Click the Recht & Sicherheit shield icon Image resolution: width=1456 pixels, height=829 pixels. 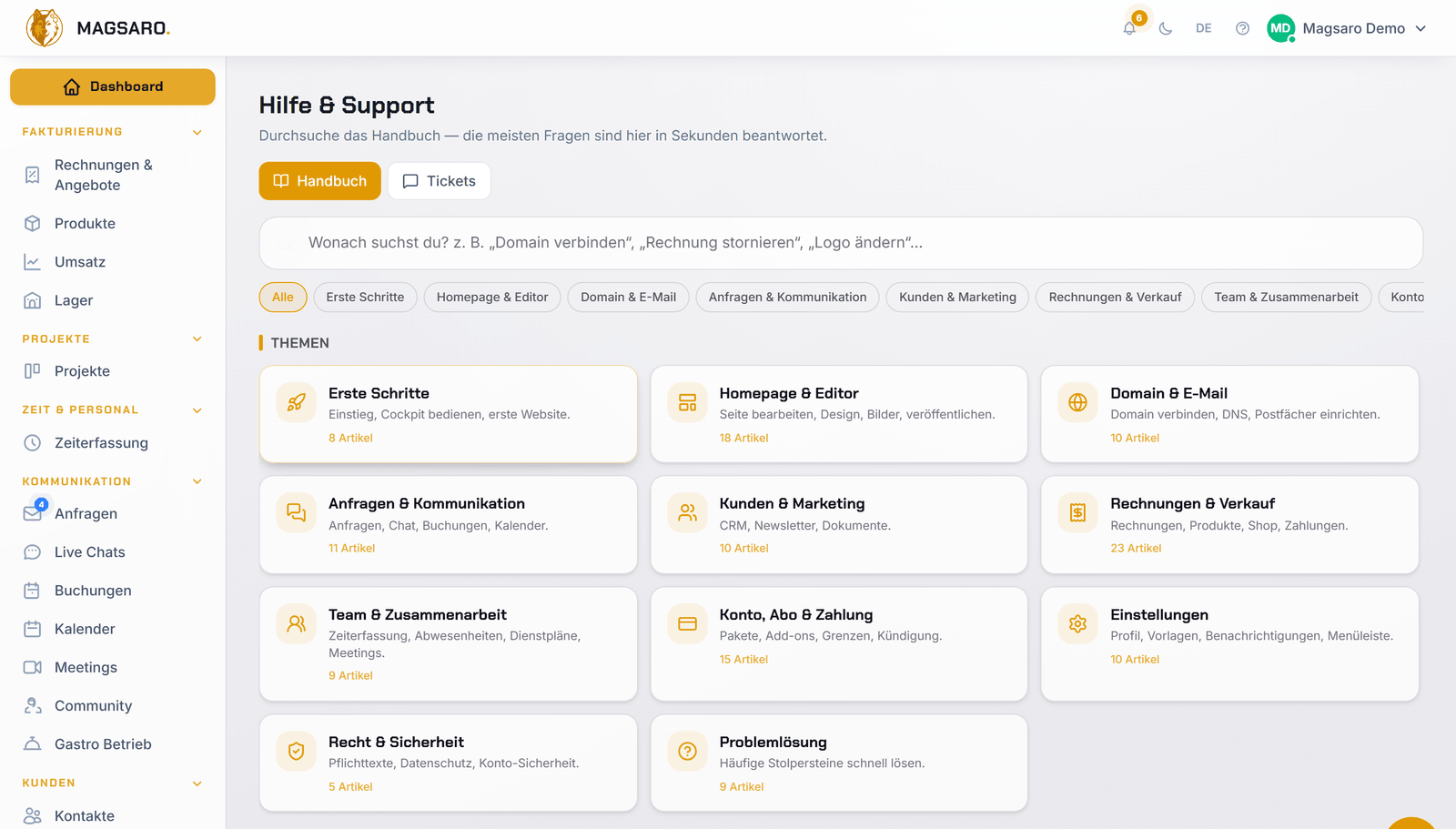click(297, 751)
